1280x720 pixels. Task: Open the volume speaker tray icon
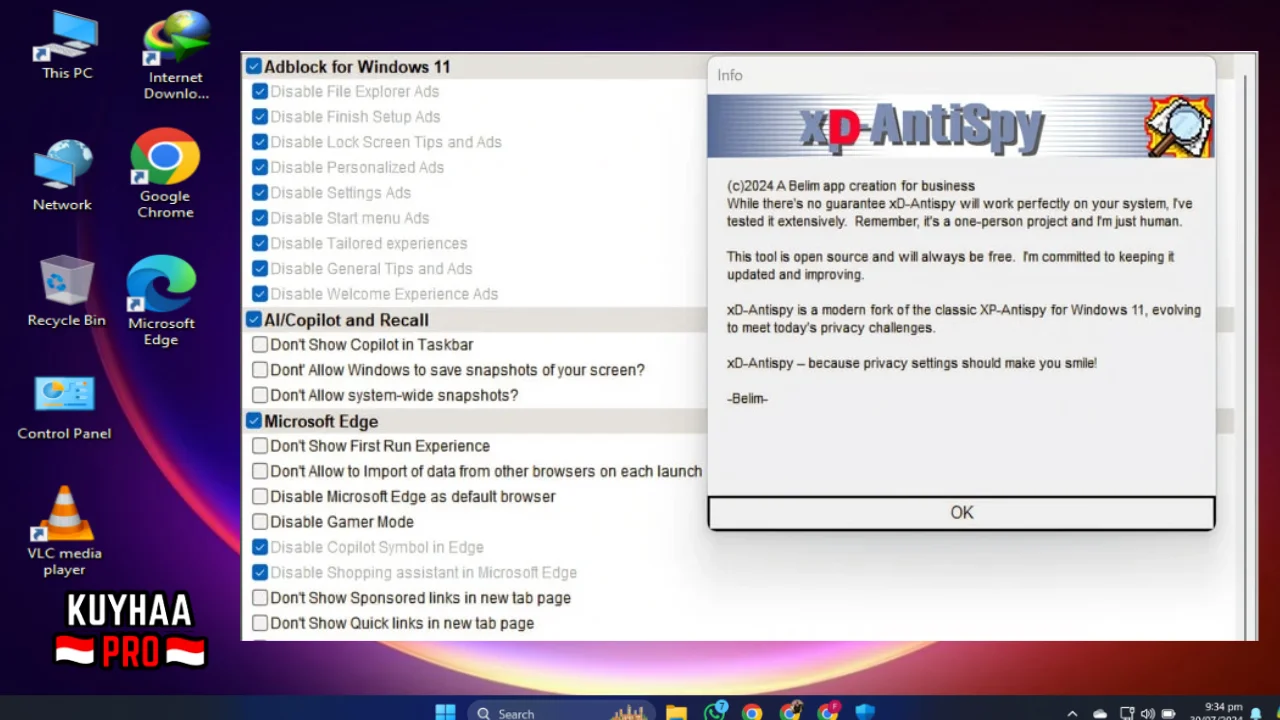(x=1147, y=713)
